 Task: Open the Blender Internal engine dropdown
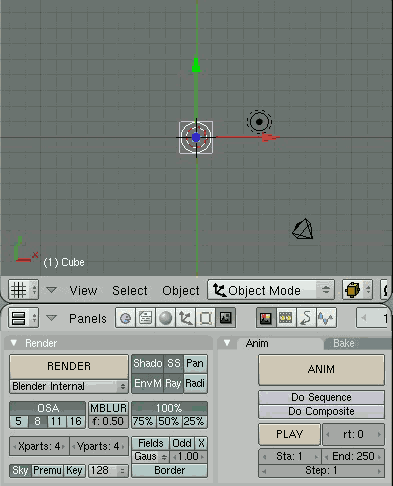(x=69, y=386)
